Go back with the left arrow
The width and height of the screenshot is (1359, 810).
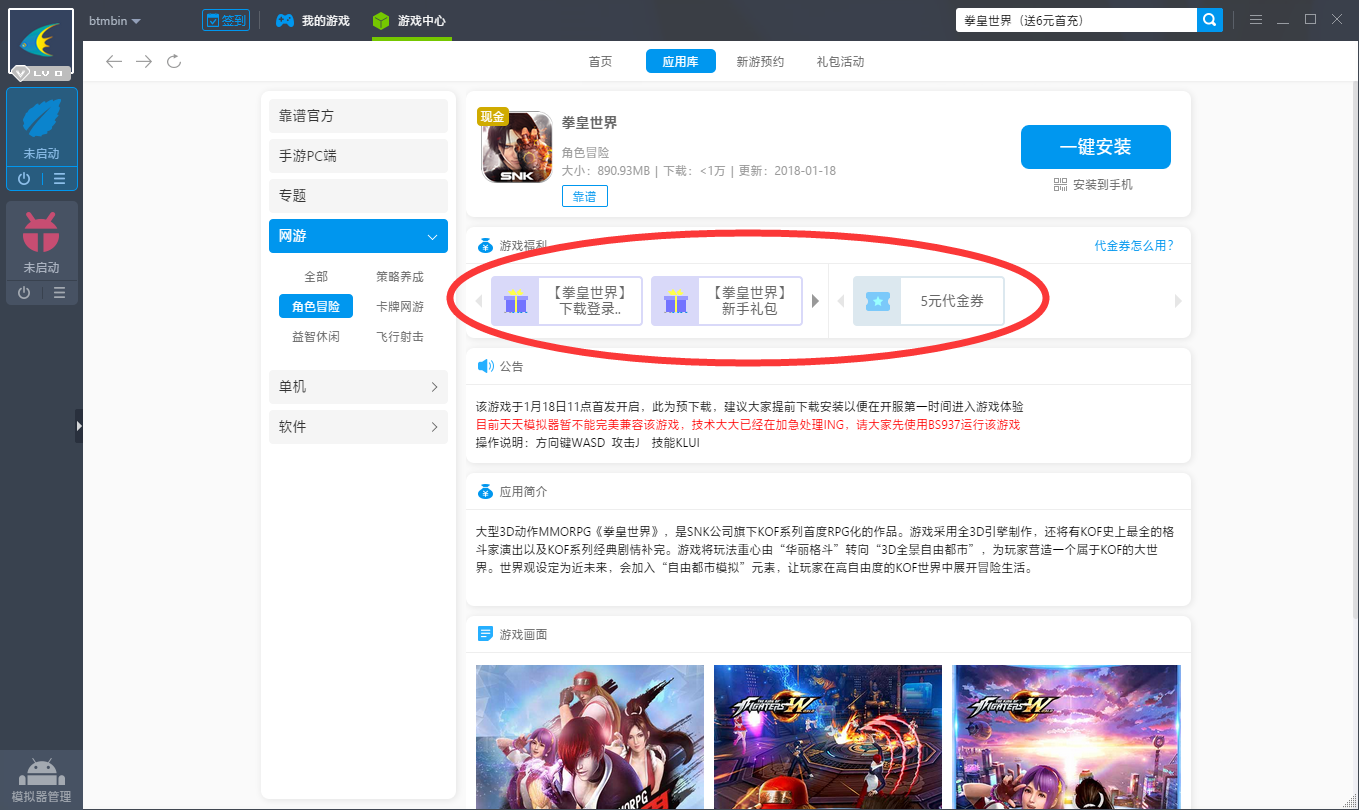coord(114,62)
